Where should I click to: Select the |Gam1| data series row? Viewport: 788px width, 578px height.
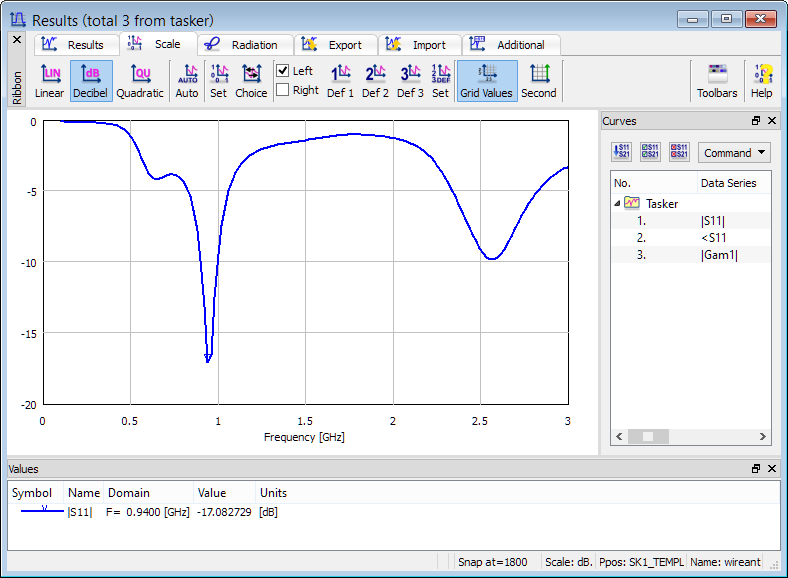point(718,255)
